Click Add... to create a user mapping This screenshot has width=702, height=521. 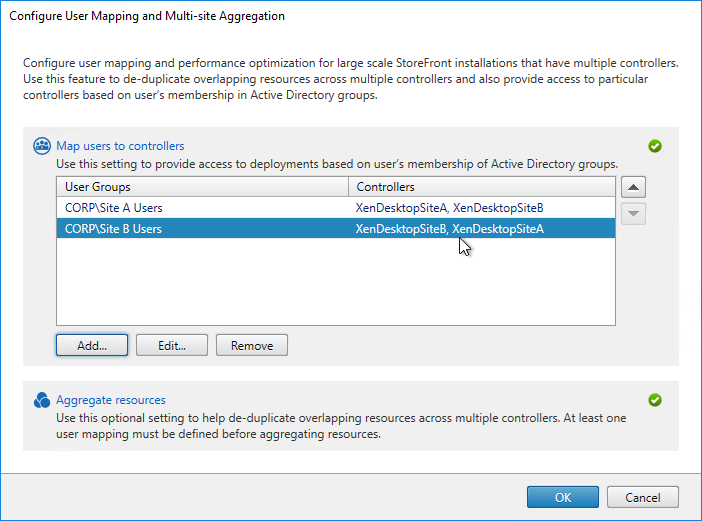tap(92, 345)
